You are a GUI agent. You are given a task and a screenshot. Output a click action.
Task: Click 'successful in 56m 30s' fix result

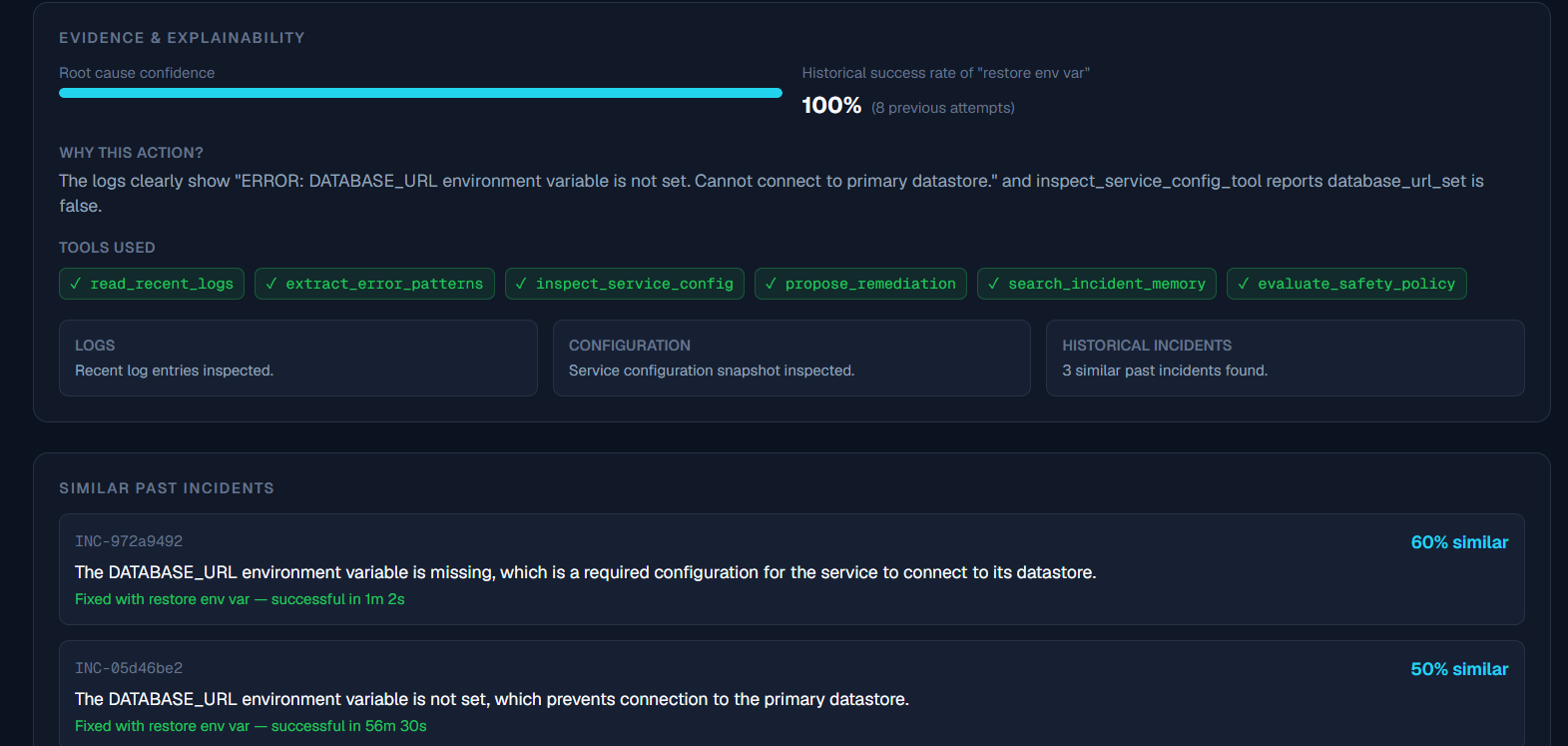coord(349,726)
